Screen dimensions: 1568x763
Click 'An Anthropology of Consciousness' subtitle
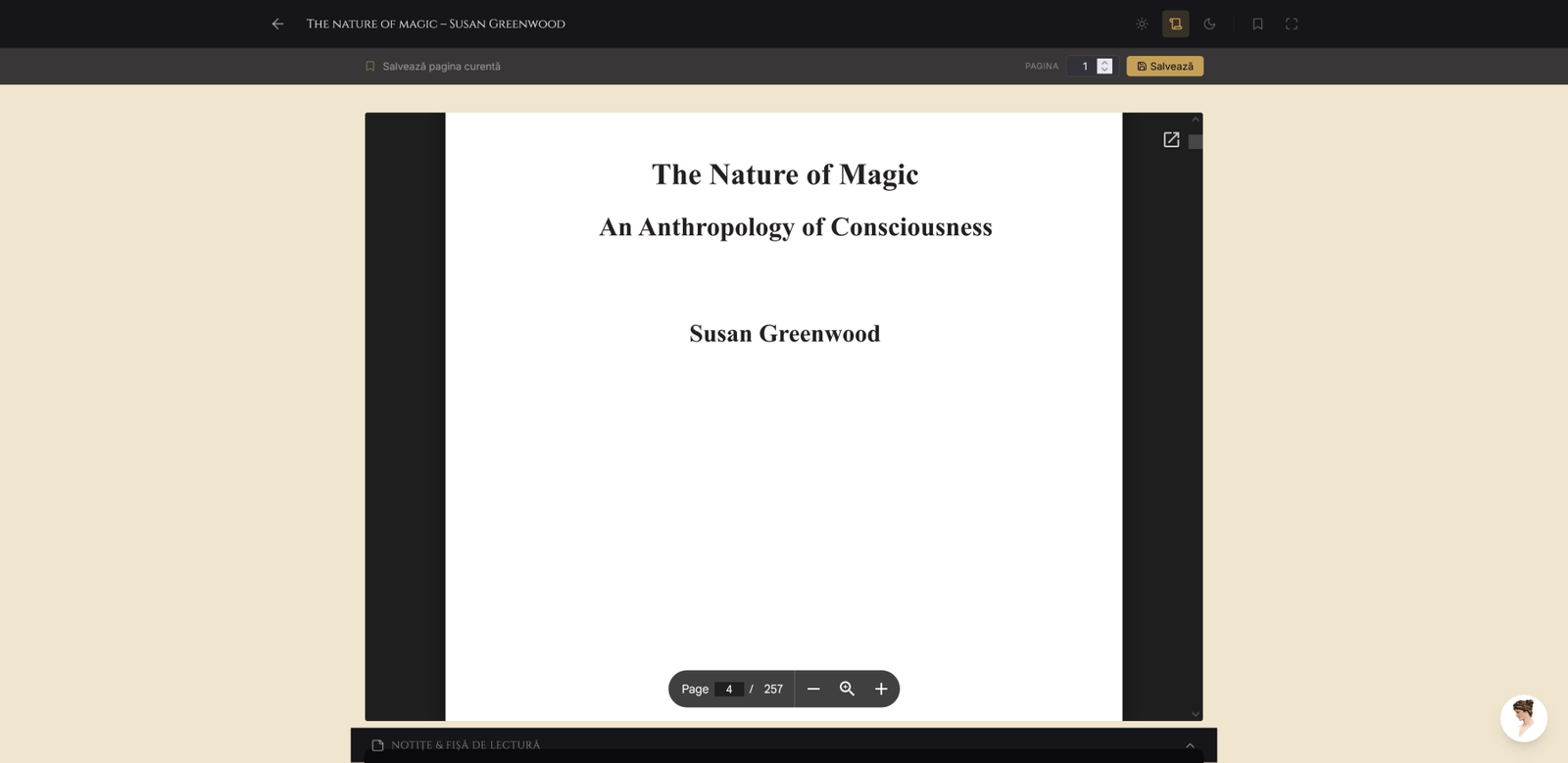click(796, 227)
